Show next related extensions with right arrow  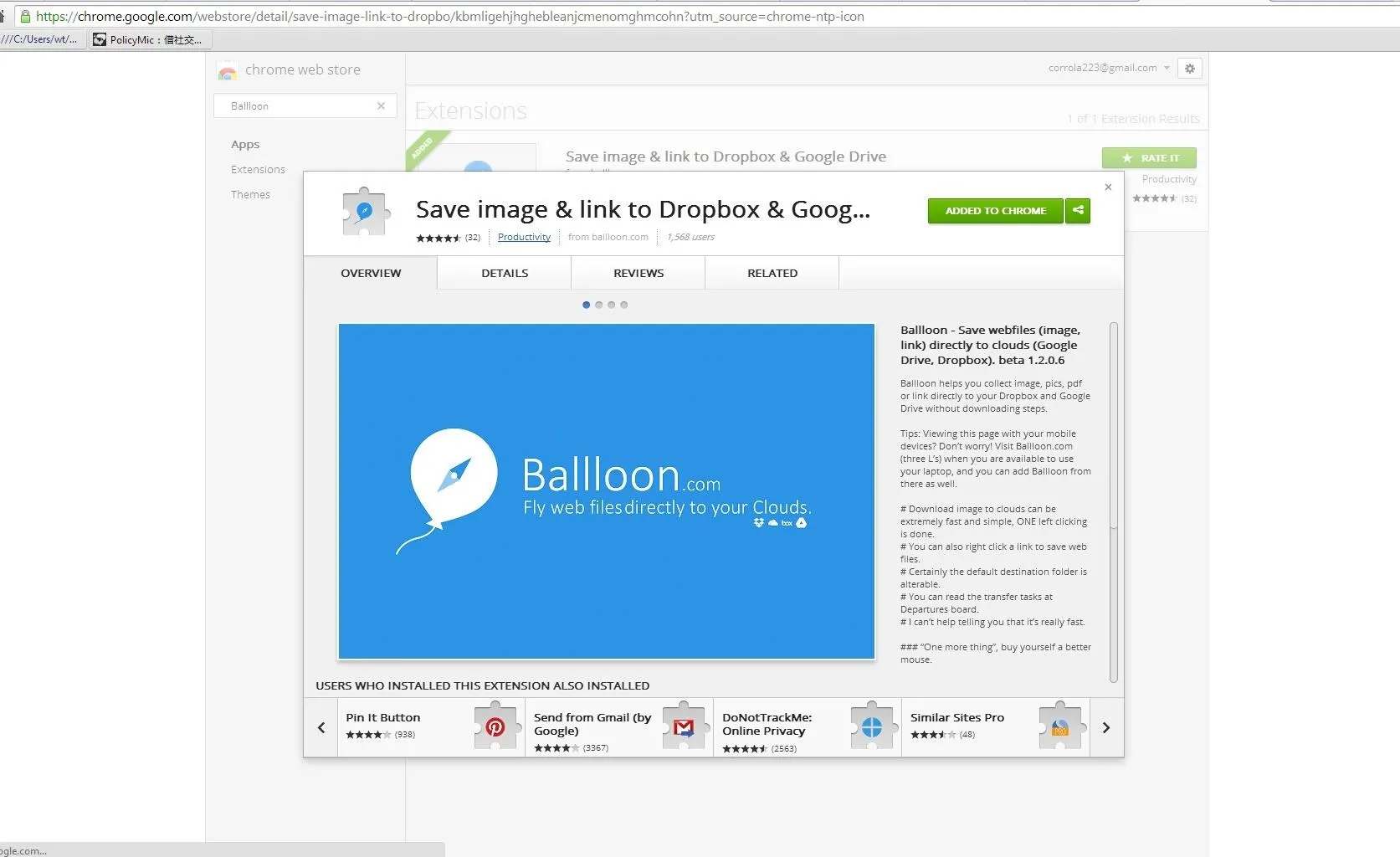pyautogui.click(x=1106, y=727)
